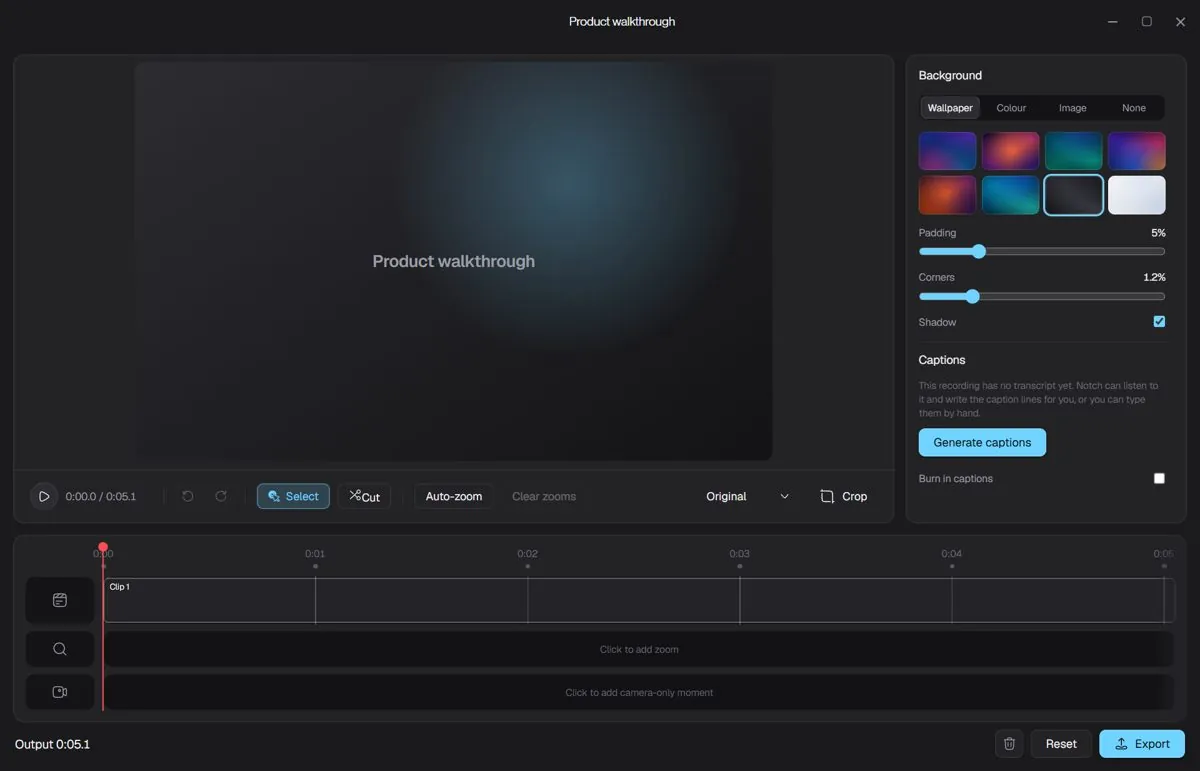
Task: Enable Burn in captions checkbox
Action: pyautogui.click(x=1159, y=478)
